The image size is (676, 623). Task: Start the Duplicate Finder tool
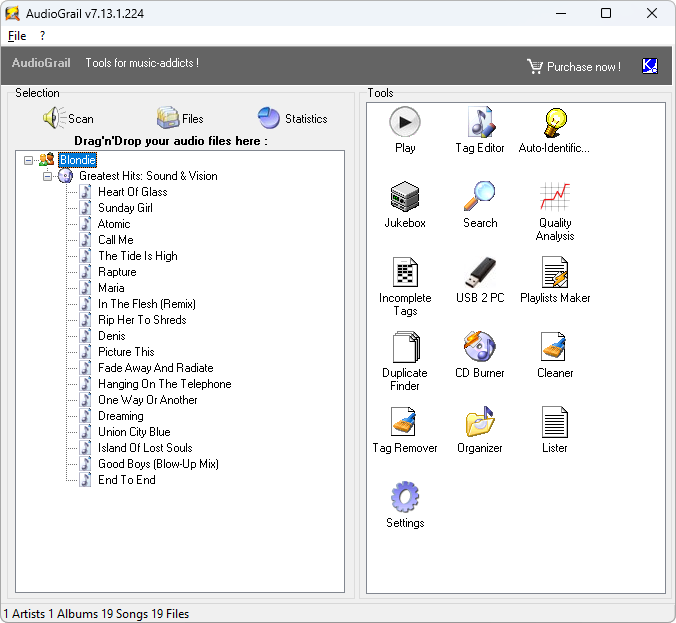point(405,361)
